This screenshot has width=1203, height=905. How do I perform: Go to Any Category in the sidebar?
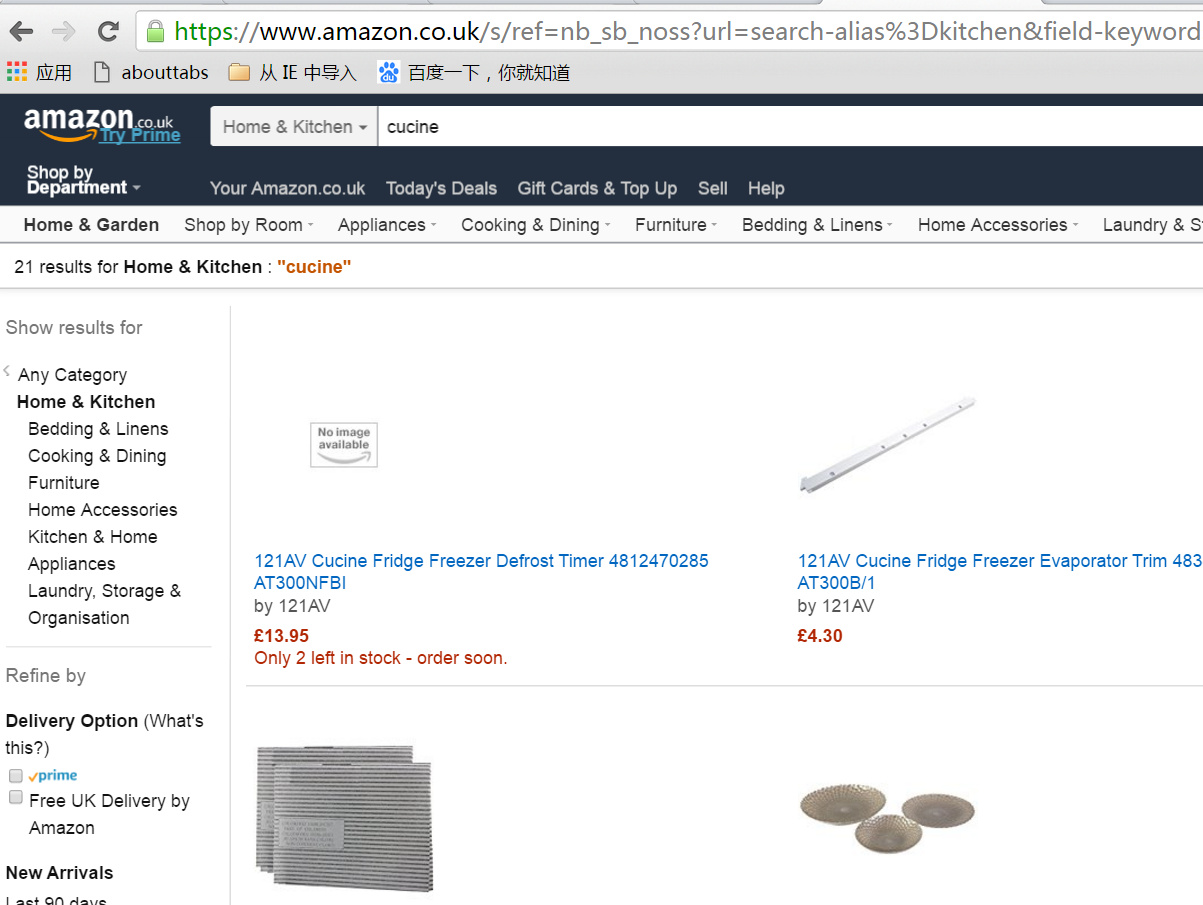[x=72, y=375]
